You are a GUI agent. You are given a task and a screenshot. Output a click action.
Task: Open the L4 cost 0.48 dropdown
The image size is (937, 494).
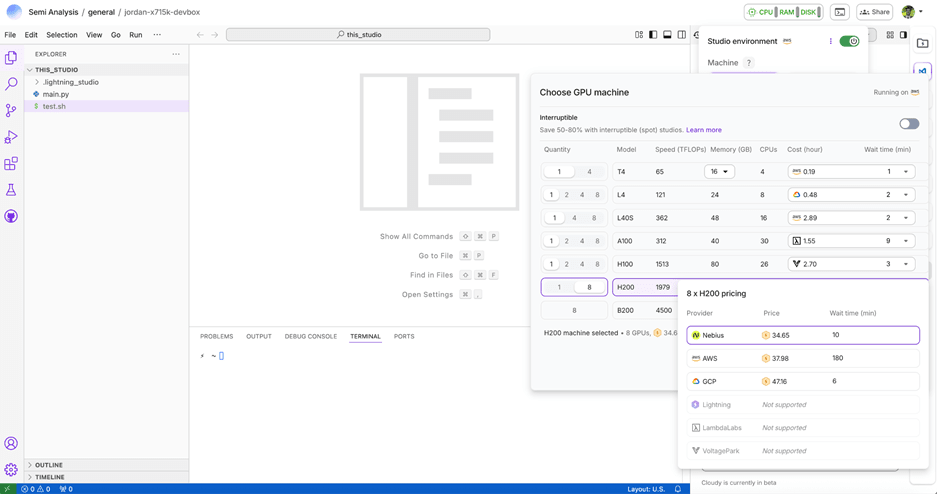point(851,195)
